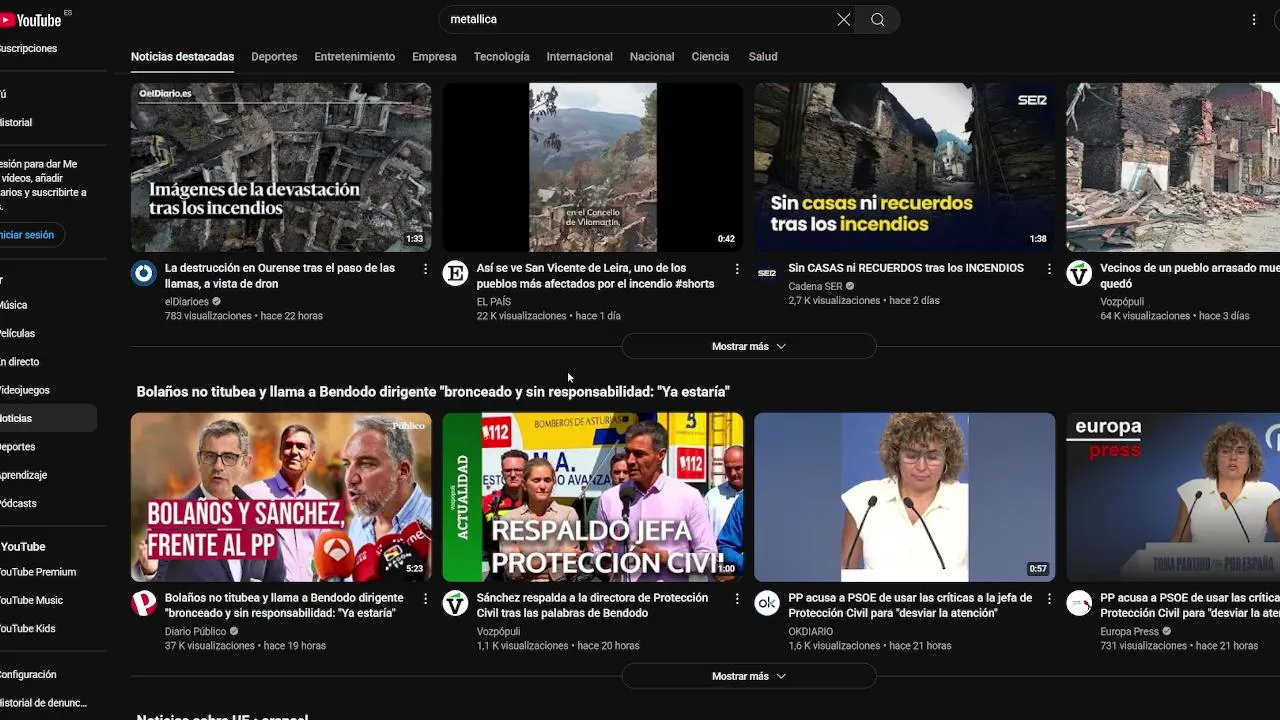This screenshot has height=720, width=1280.
Task: Open the OKDIARIO channel name link
Action: (810, 631)
